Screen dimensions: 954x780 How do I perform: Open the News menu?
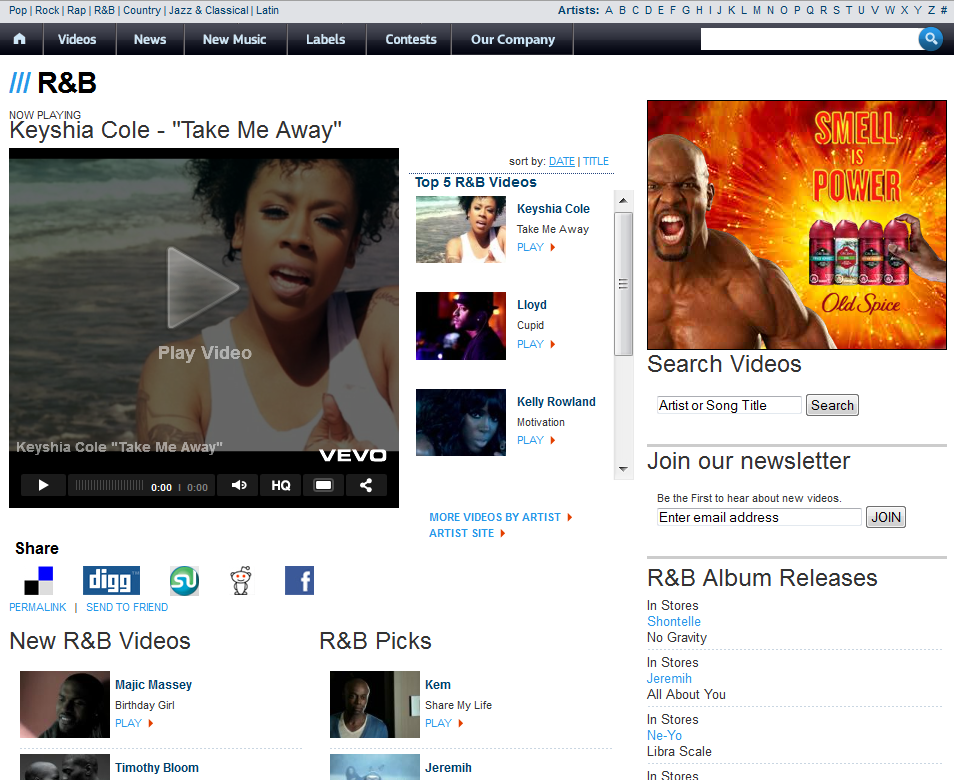tap(150, 40)
